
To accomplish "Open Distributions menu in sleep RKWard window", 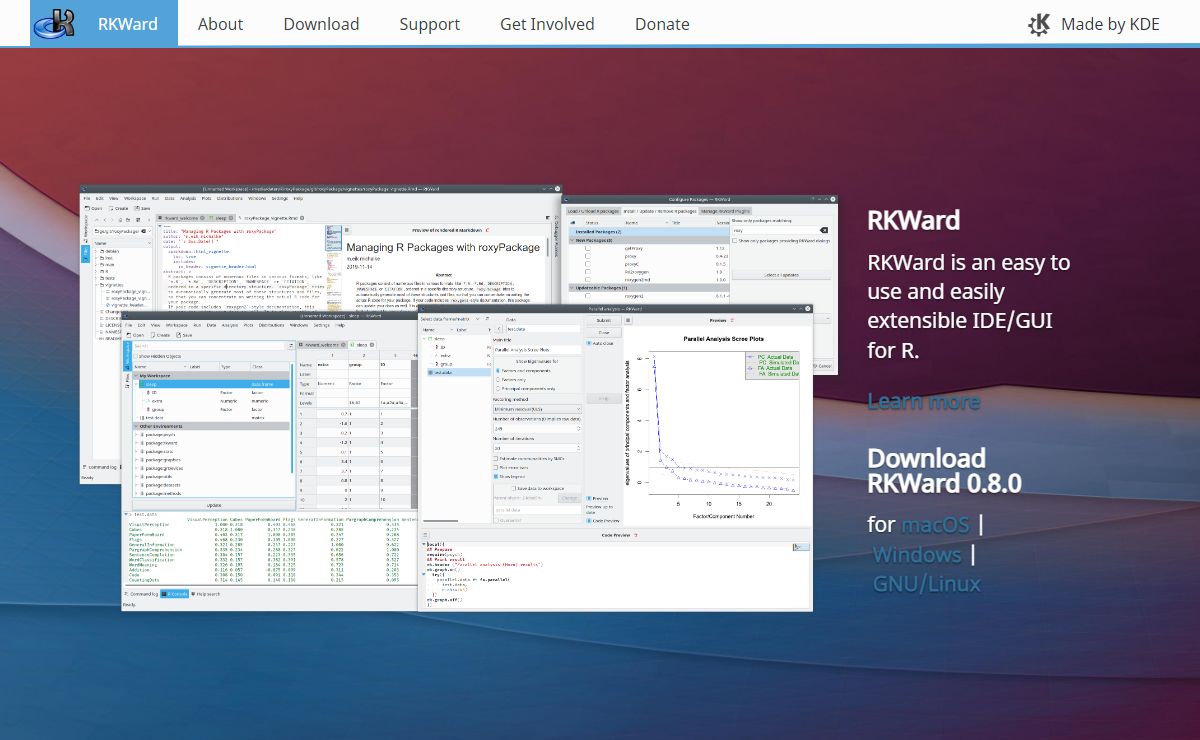I will coord(271,325).
